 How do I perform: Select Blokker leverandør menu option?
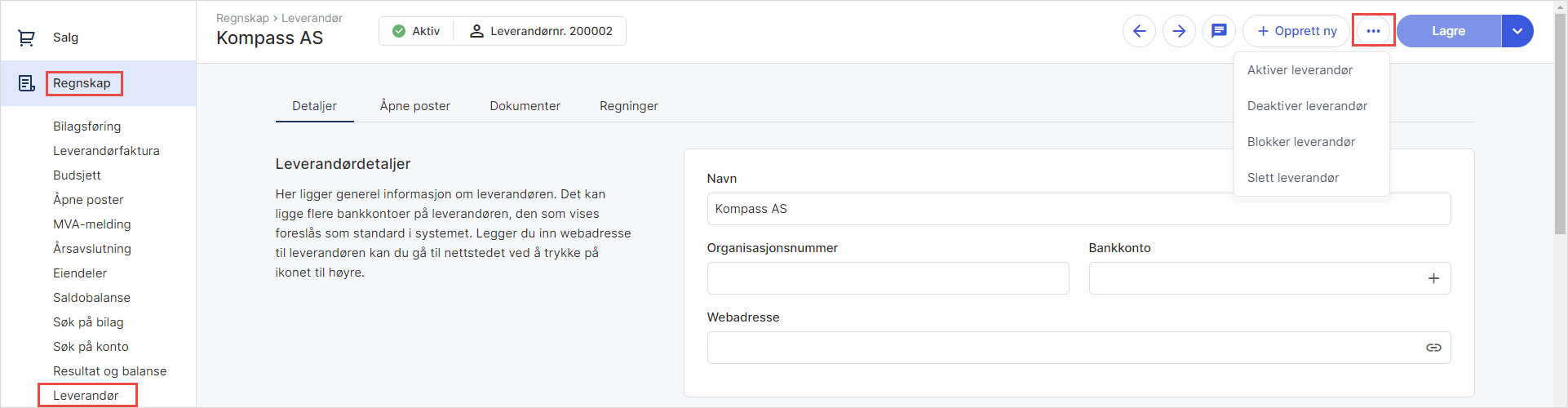(1300, 142)
